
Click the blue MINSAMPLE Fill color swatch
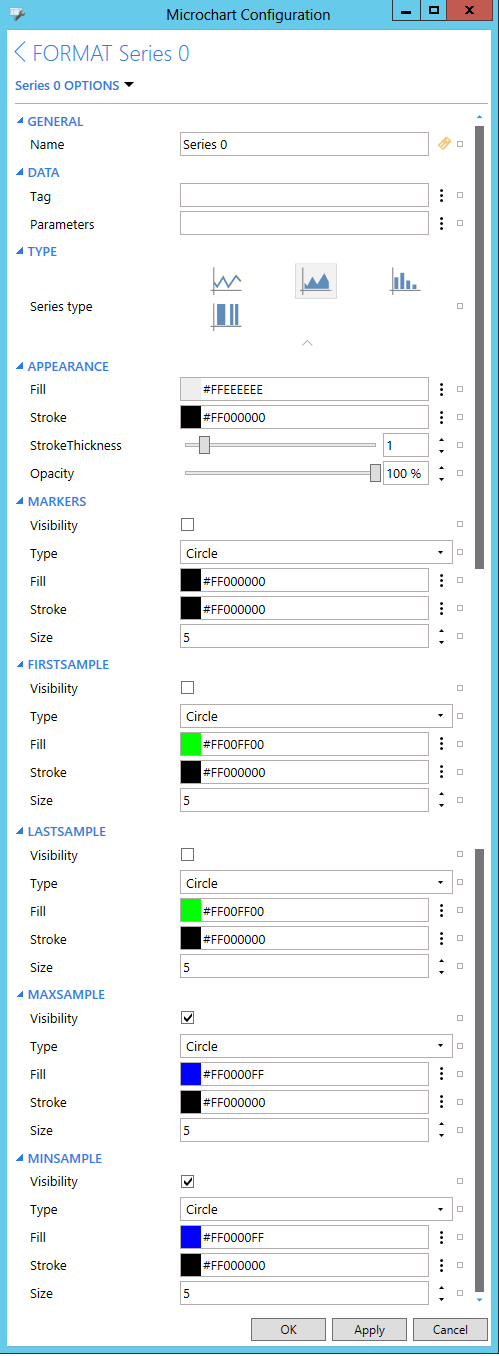tap(191, 1237)
